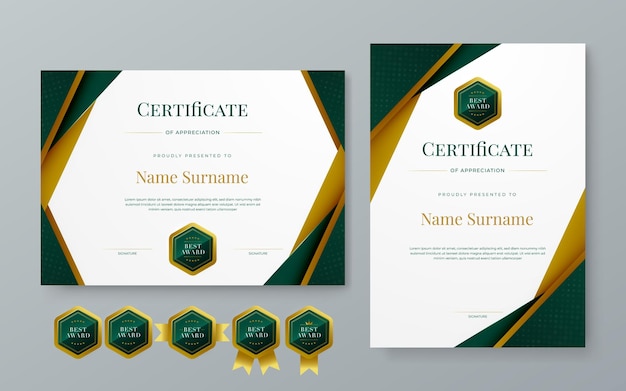Select "Name Surname" on the landscape certificate
This screenshot has height=391, width=626.
(x=192, y=177)
